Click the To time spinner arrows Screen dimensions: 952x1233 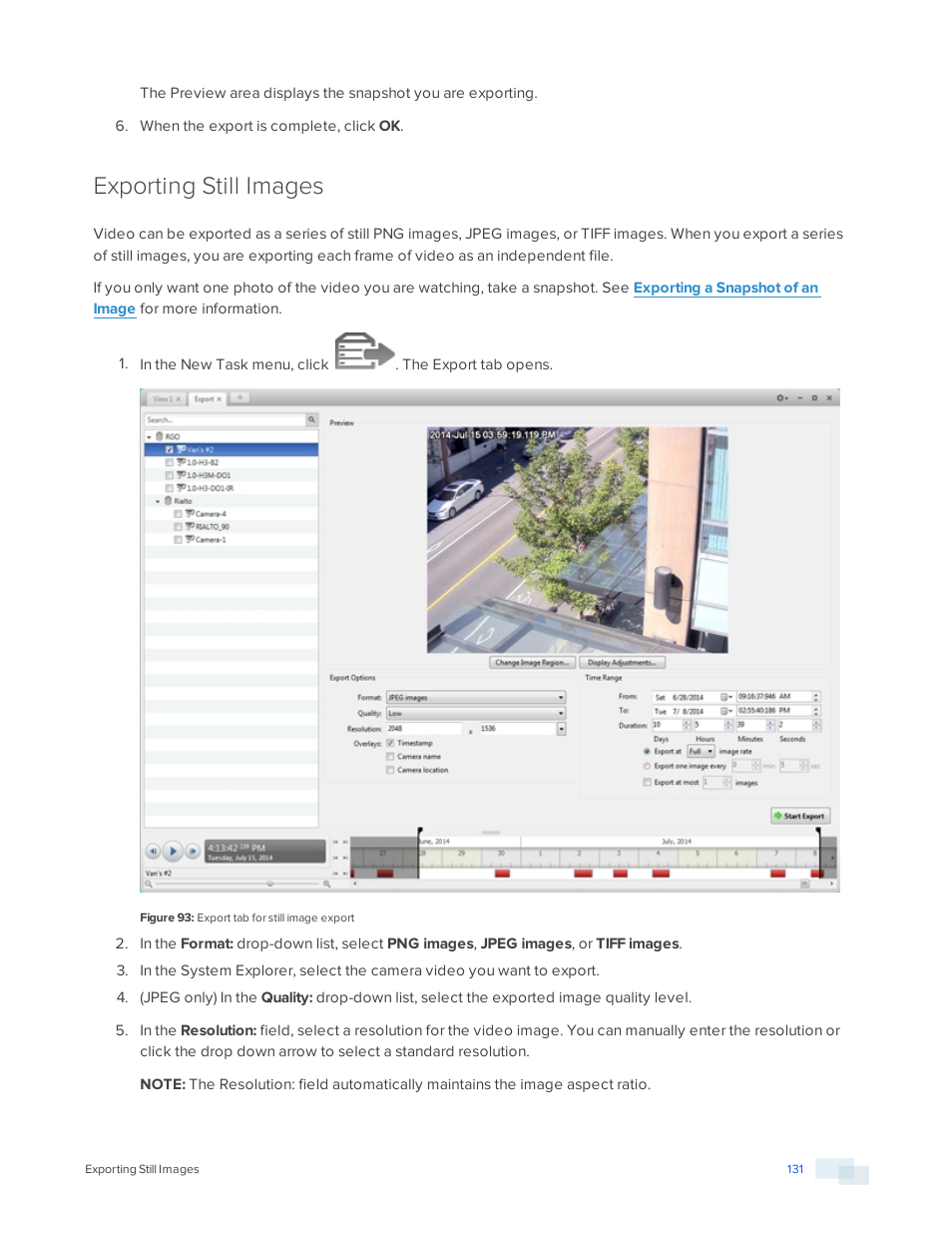(x=816, y=711)
